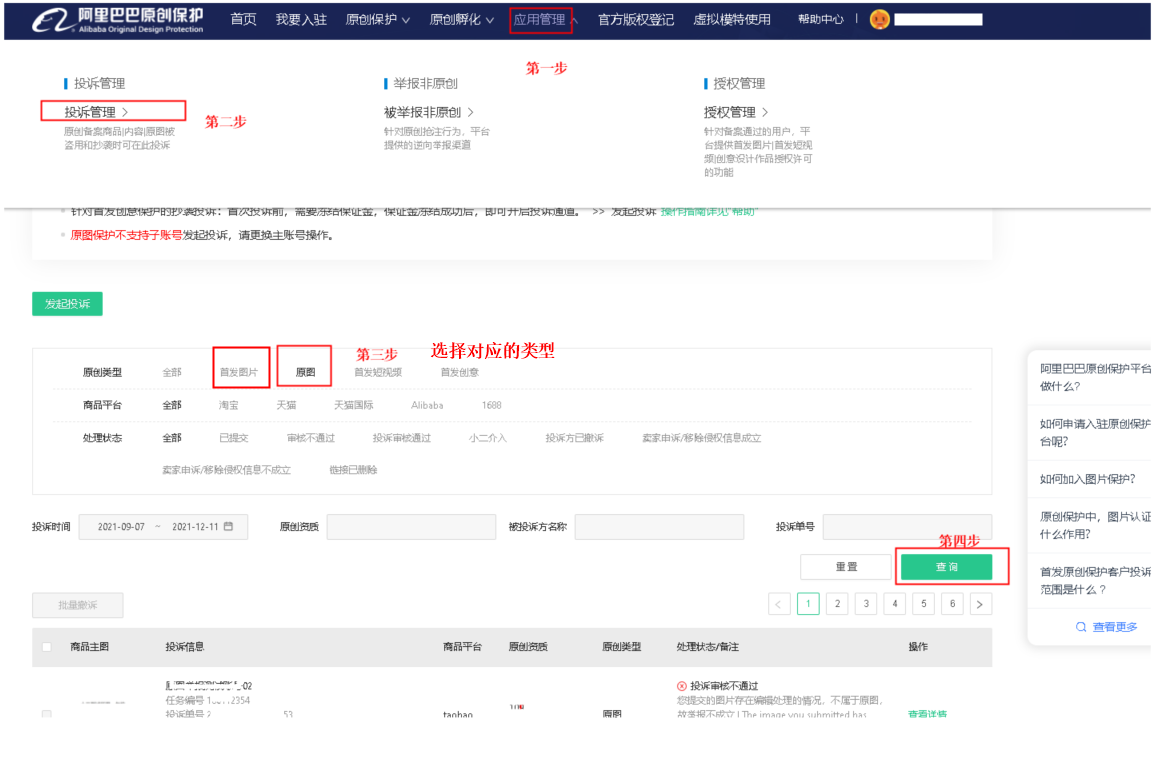Go to next page arrow
The image size is (1153, 762).
[981, 604]
